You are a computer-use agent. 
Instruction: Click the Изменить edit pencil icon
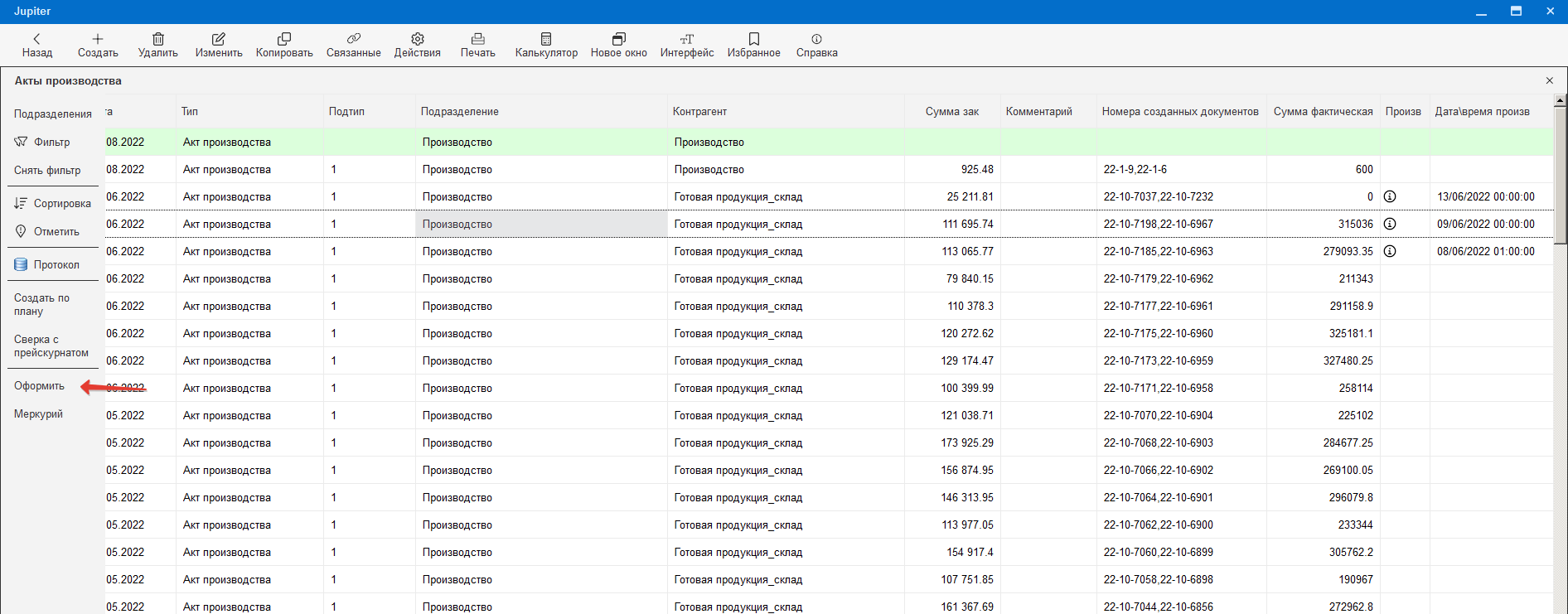pyautogui.click(x=219, y=38)
